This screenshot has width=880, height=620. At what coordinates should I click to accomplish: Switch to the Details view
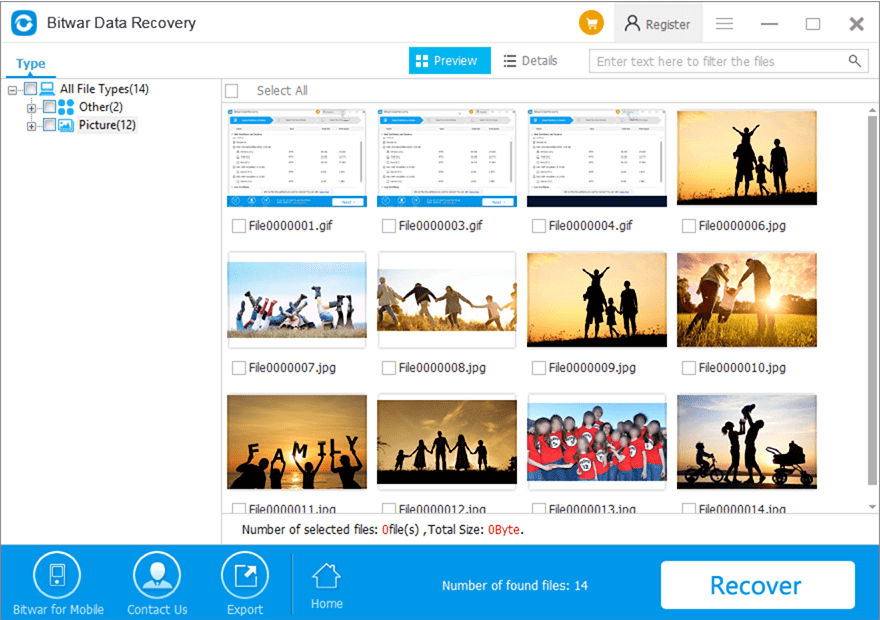coord(531,61)
